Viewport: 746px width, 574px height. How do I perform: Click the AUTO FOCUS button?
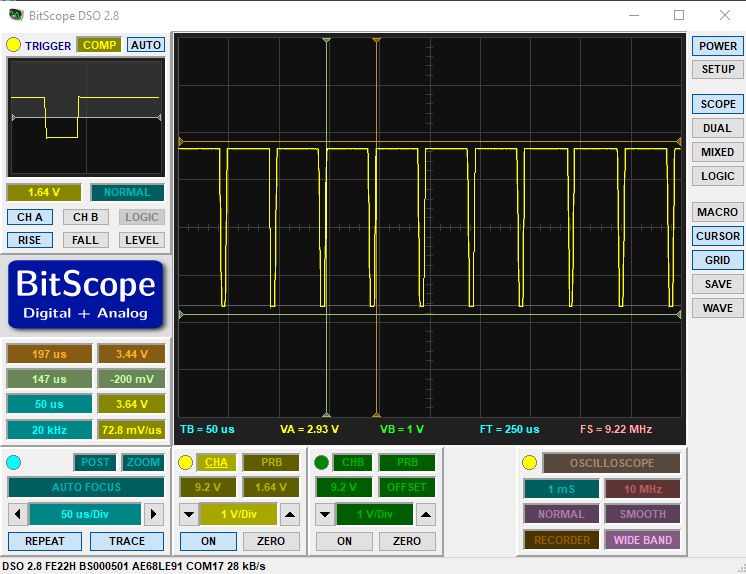click(86, 487)
